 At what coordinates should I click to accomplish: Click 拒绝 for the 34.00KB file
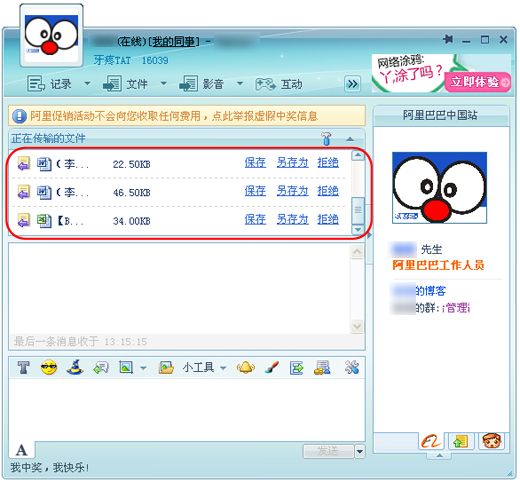[328, 220]
